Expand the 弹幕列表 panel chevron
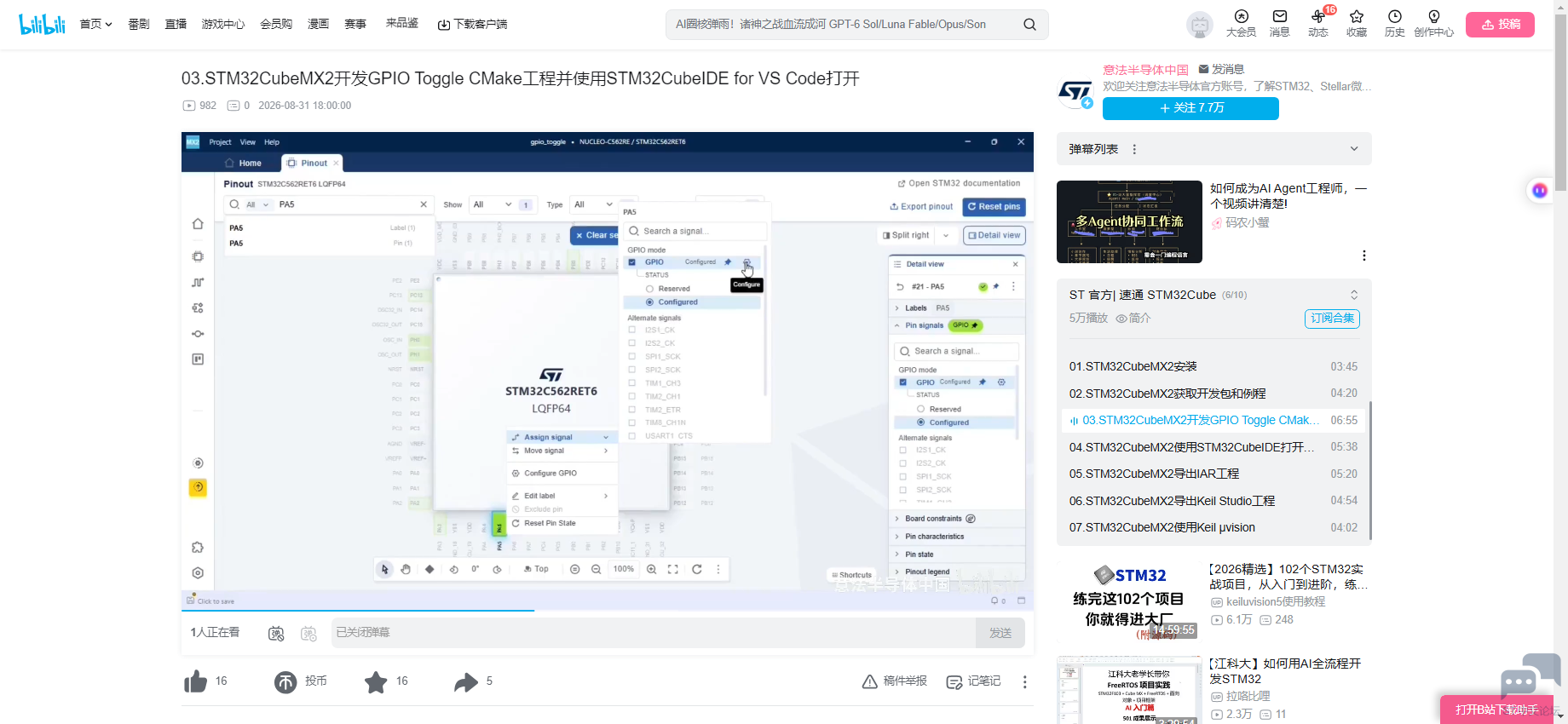This screenshot has width=1568, height=724. point(1354,149)
